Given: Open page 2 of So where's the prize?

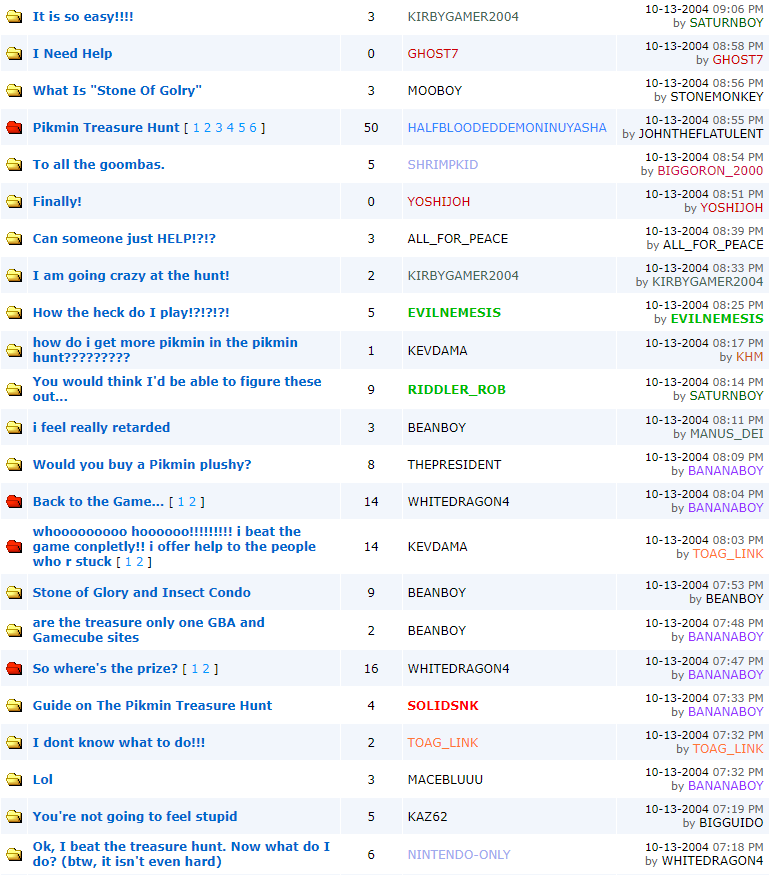Looking at the screenshot, I should (x=209, y=669).
